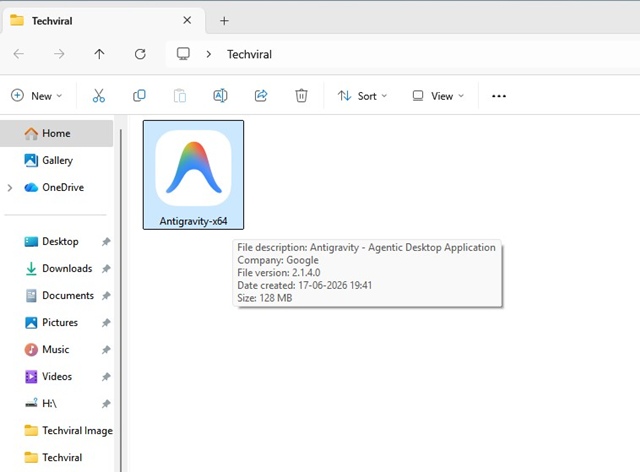640x472 pixels.
Task: Close the Techviral tab
Action: pyautogui.click(x=187, y=20)
